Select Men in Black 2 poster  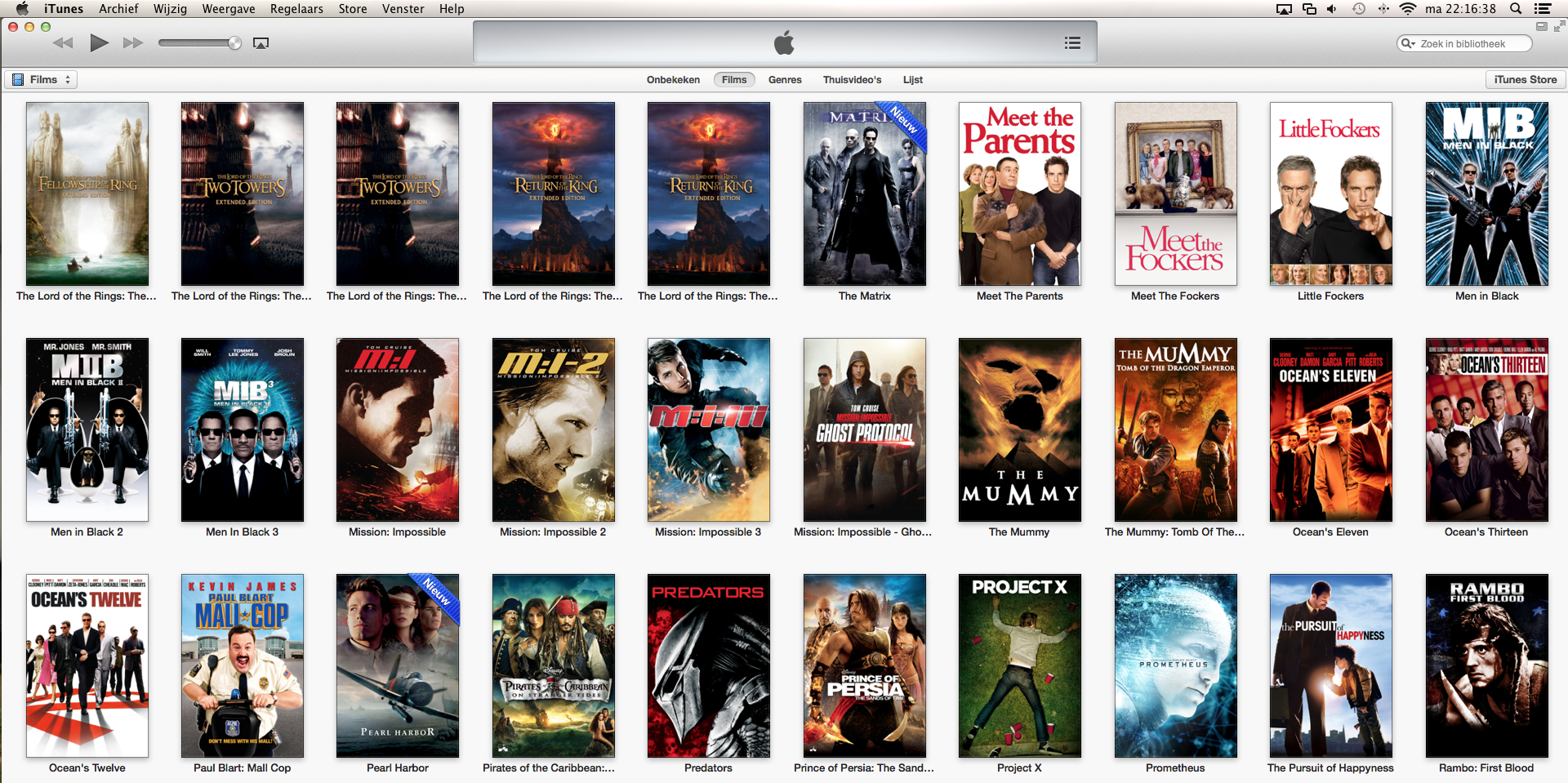[87, 429]
